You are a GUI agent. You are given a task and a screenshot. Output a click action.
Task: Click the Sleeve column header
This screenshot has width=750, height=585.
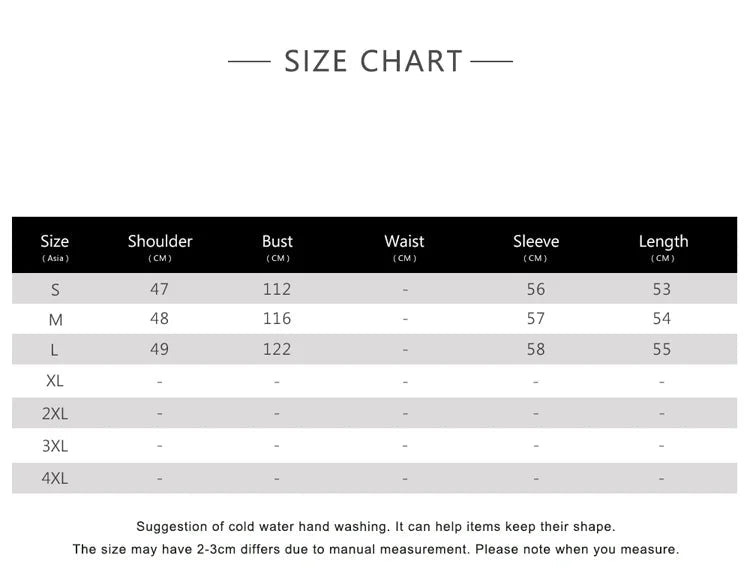536,246
